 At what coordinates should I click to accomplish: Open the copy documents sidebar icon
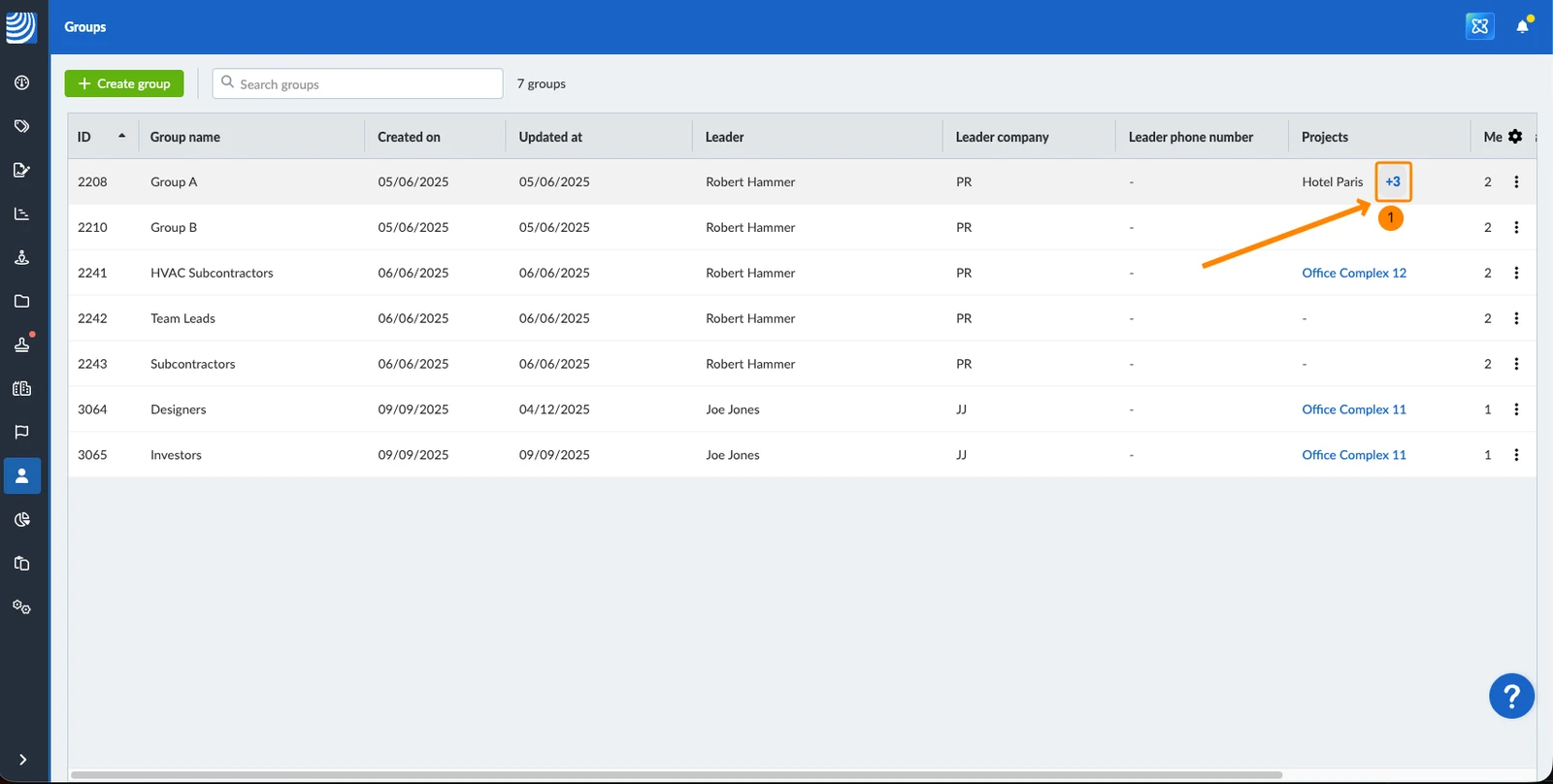click(21, 564)
